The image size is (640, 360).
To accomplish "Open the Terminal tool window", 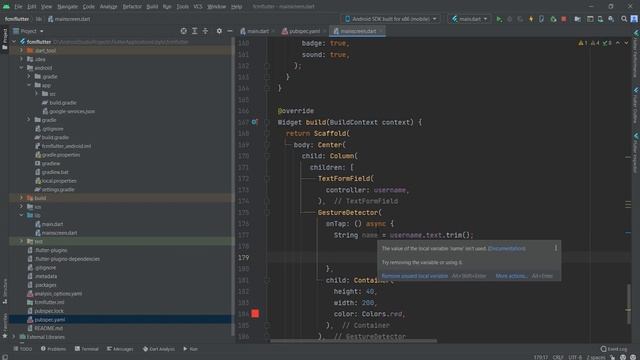I will 87,349.
